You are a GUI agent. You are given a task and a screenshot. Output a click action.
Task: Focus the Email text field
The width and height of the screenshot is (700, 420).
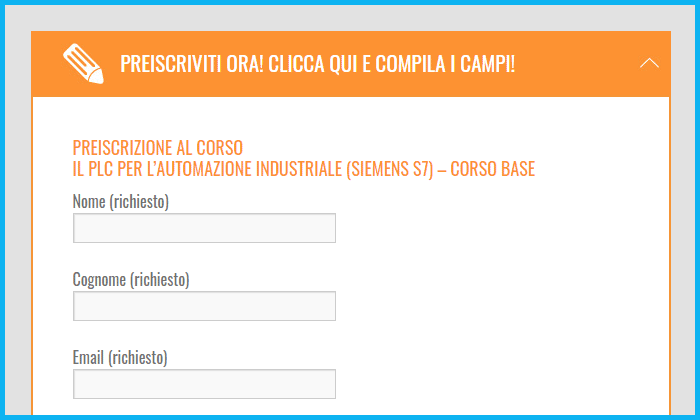(204, 384)
